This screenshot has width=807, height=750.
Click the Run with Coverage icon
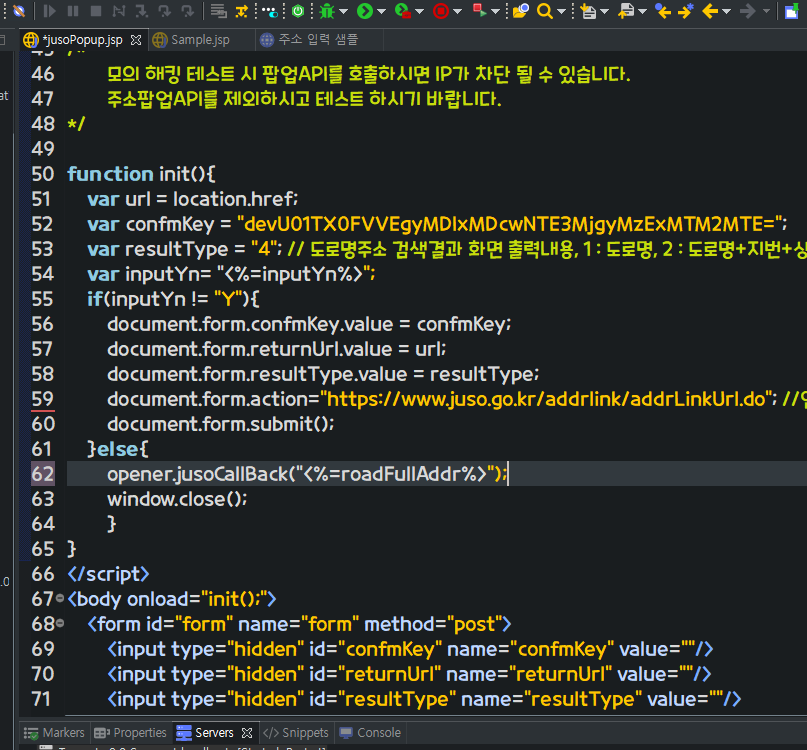[403, 11]
